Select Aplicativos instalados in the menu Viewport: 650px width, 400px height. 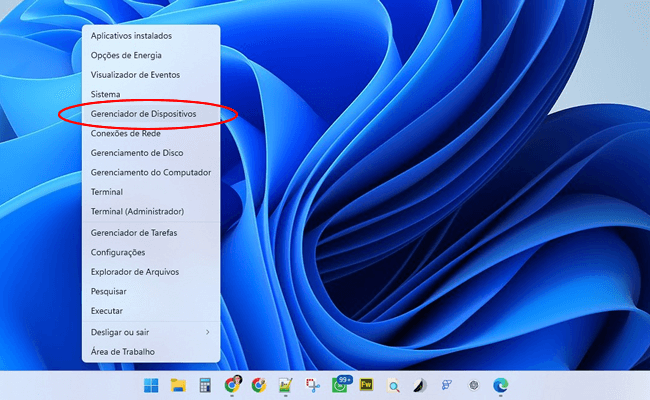tap(151, 36)
